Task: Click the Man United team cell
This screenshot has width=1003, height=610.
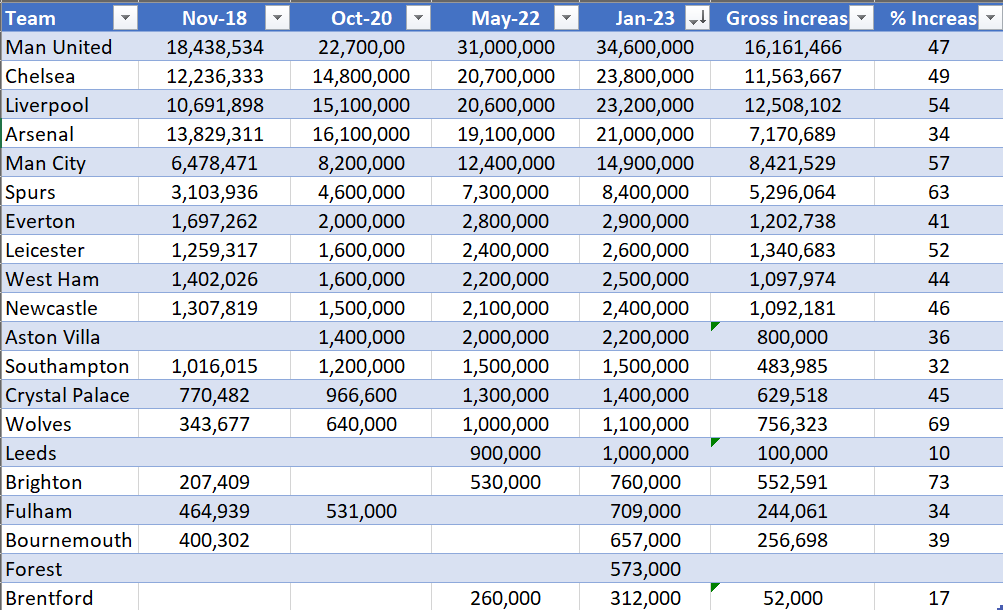Action: point(70,47)
